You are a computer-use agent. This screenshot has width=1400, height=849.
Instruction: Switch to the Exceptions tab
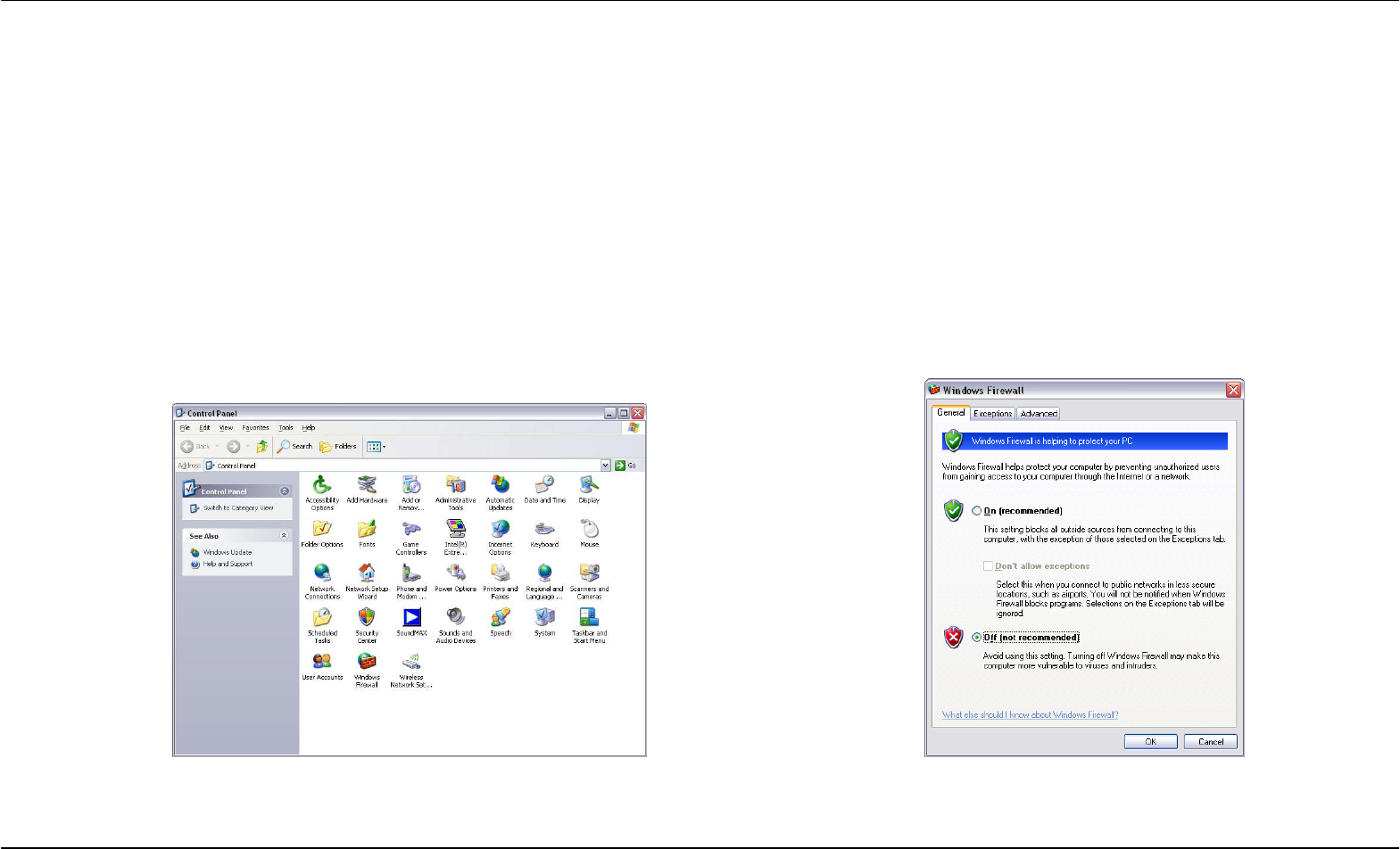[992, 414]
